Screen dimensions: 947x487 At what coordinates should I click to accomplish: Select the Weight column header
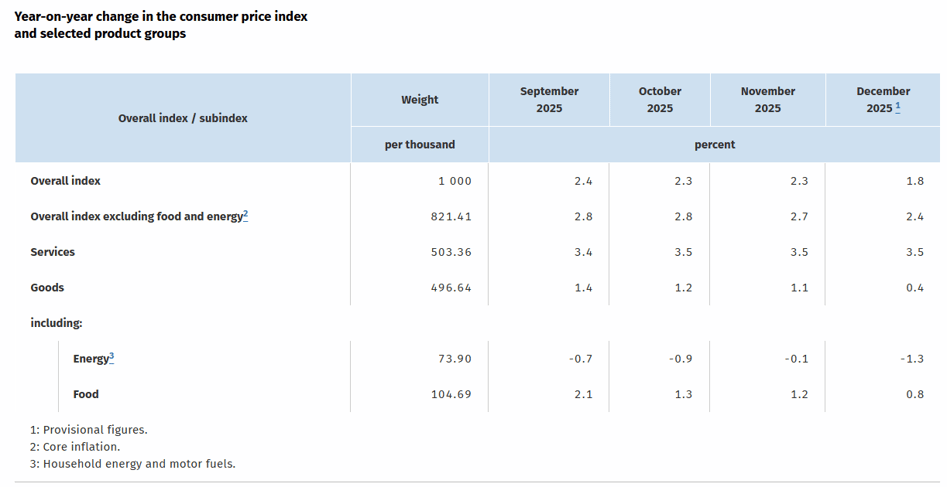419,99
